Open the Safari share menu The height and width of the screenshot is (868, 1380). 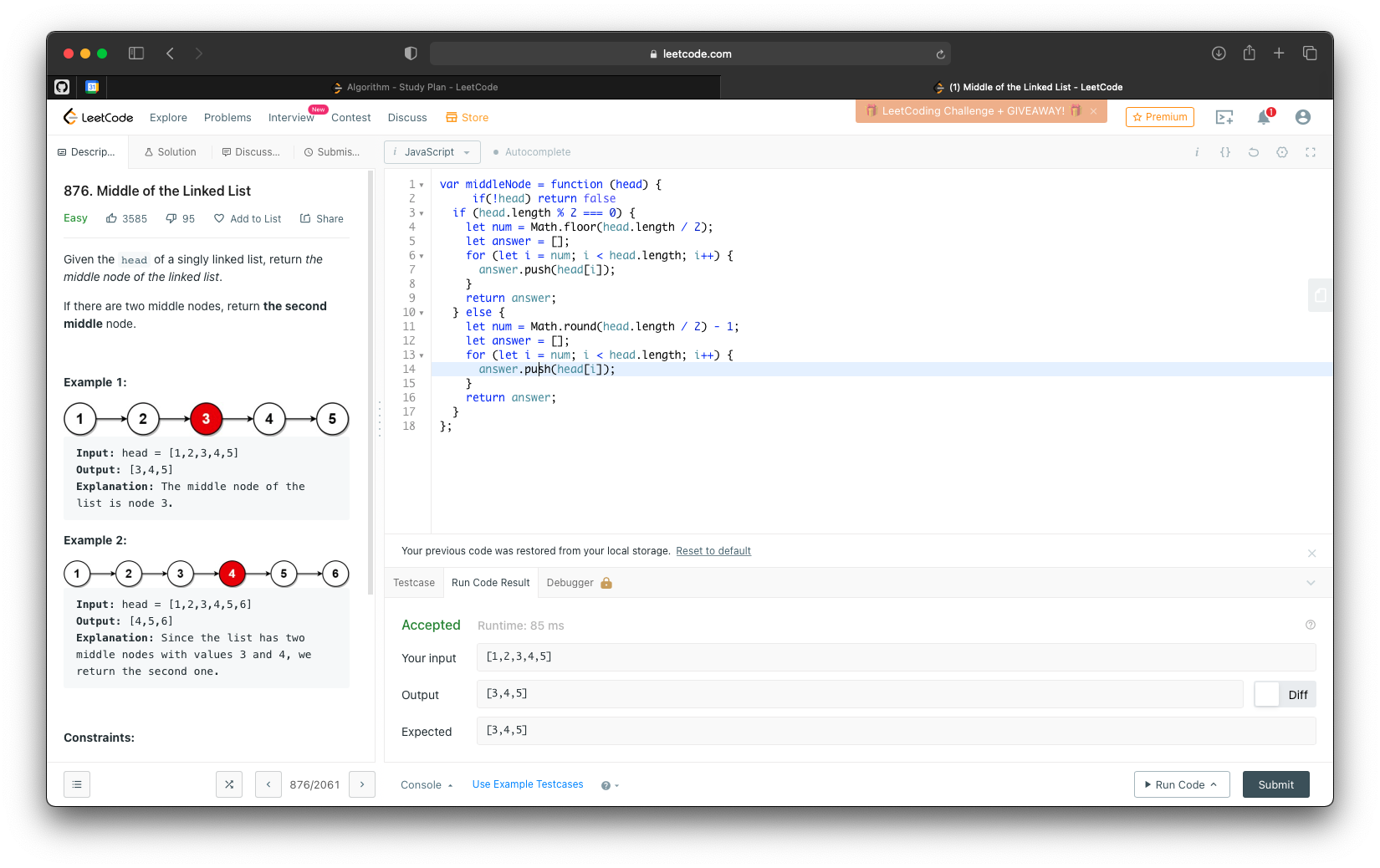pyautogui.click(x=1249, y=53)
